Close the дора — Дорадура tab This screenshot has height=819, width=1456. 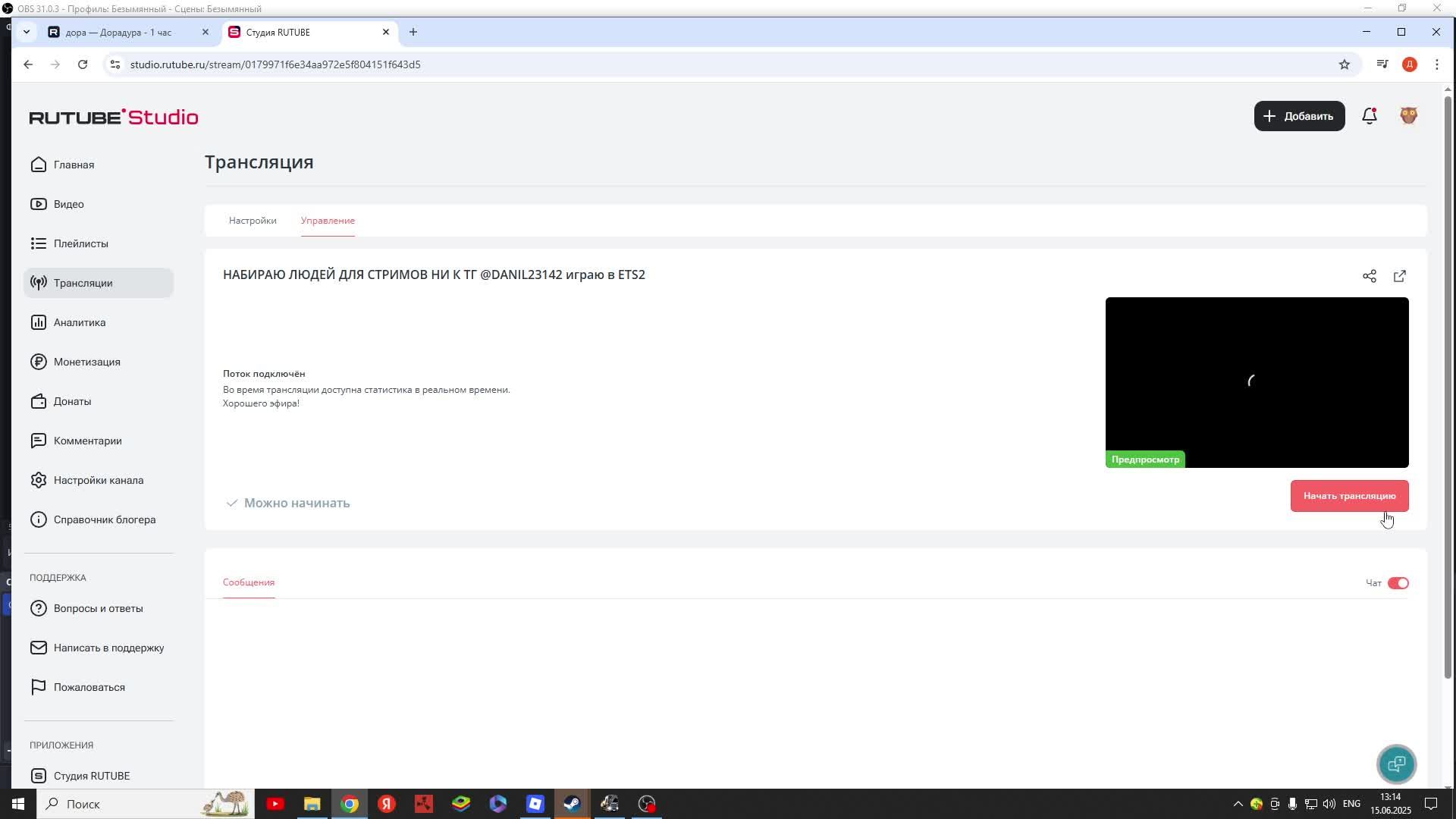point(206,32)
